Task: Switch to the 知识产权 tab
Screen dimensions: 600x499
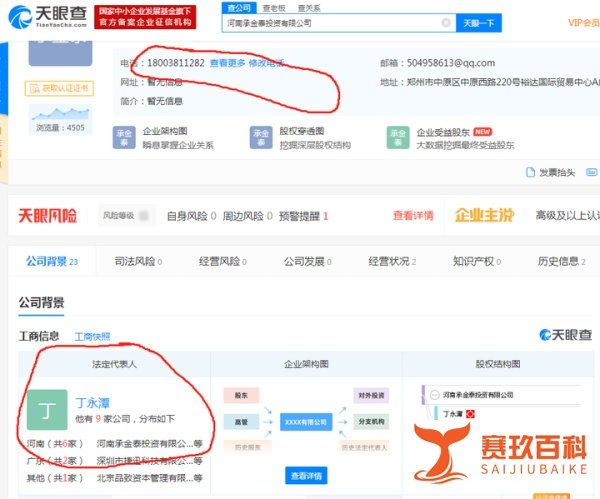Action: point(477,261)
